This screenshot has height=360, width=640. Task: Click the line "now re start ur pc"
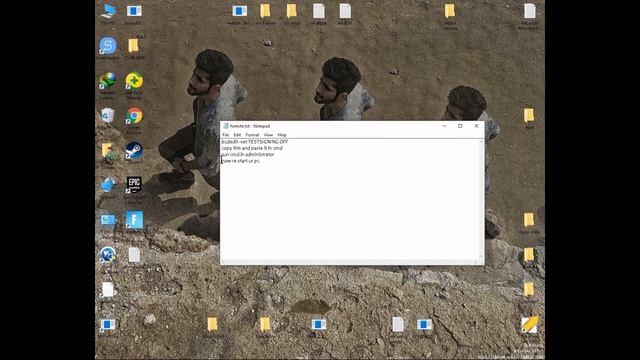240,161
